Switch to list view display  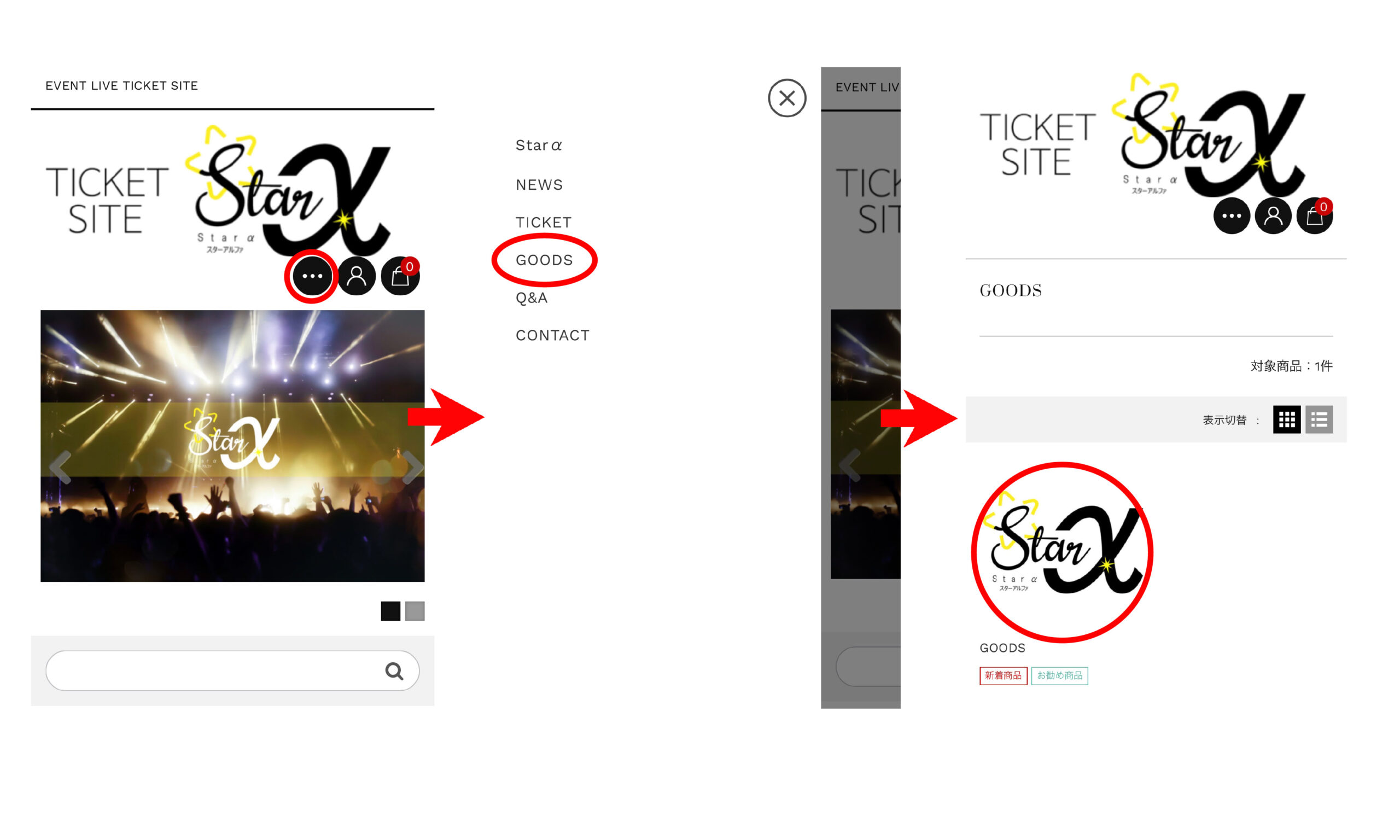[1319, 419]
